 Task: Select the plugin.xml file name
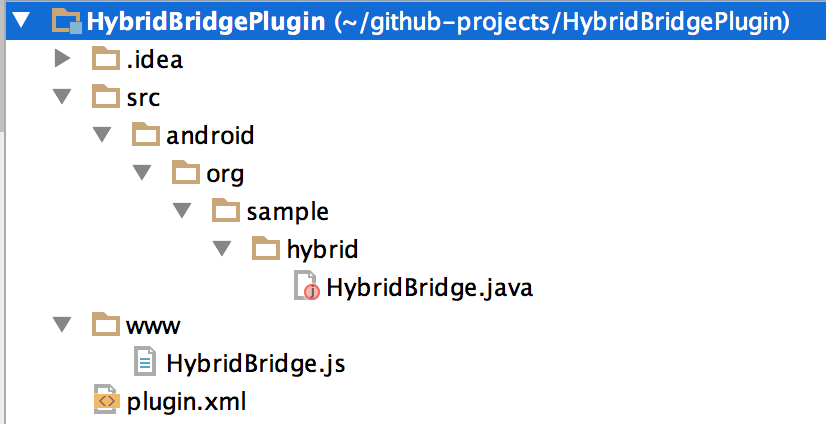pos(186,402)
